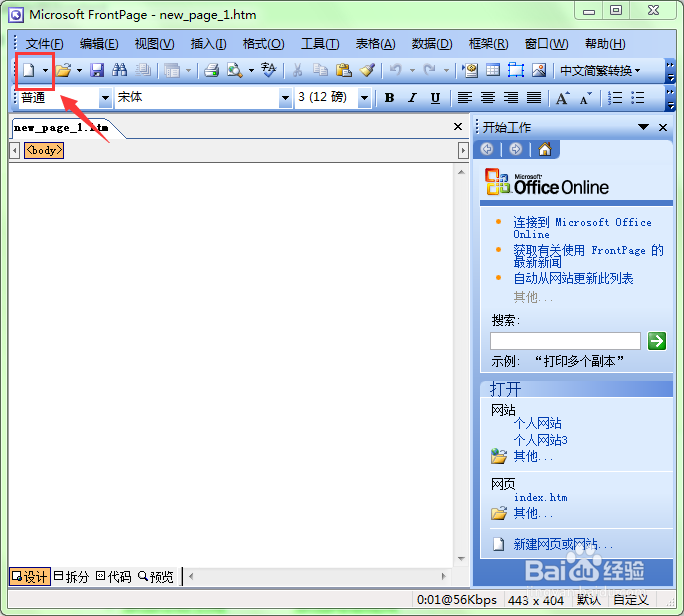Click the Print icon
This screenshot has height=616, width=684.
point(212,70)
